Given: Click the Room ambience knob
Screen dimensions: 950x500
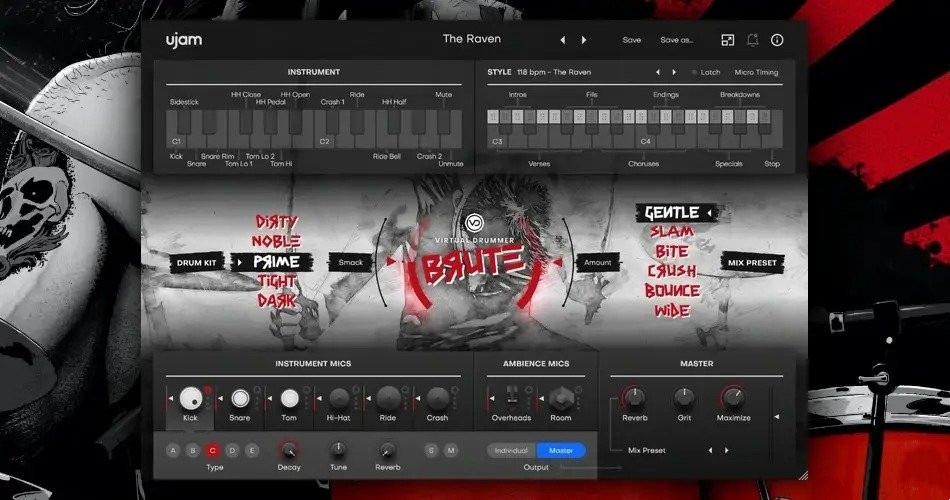Looking at the screenshot, I should (561, 398).
